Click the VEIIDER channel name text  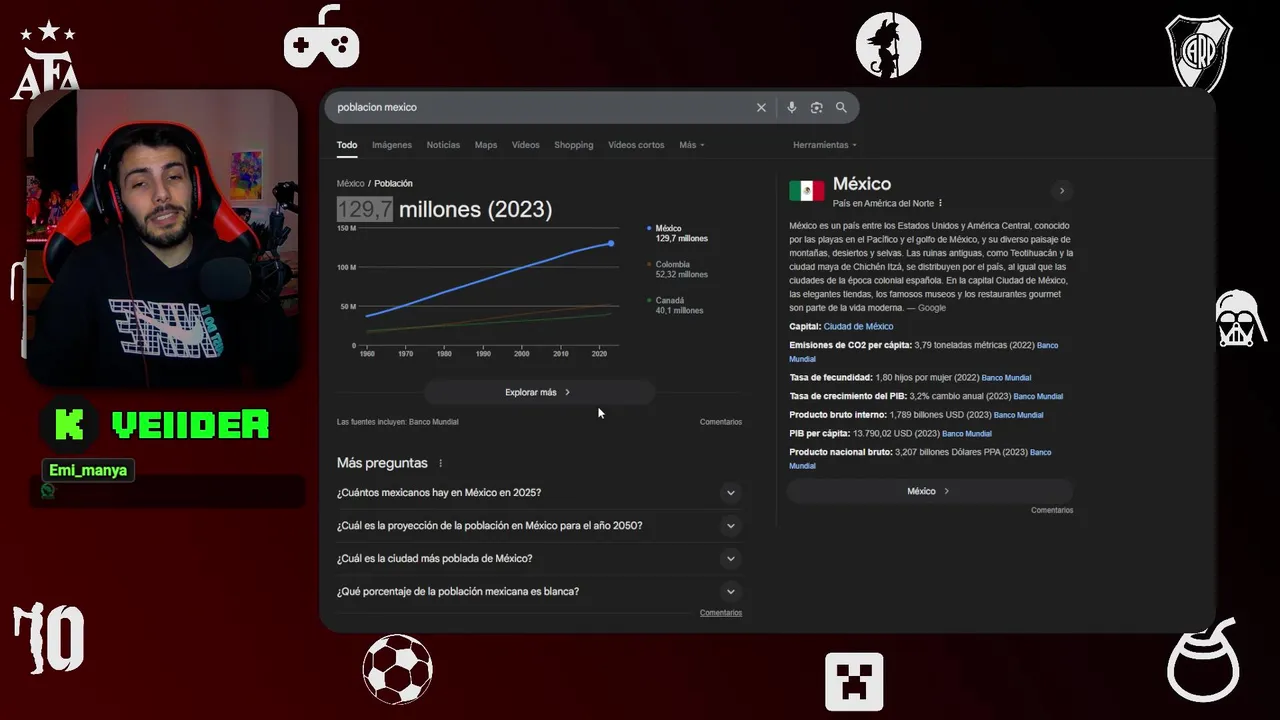190,425
